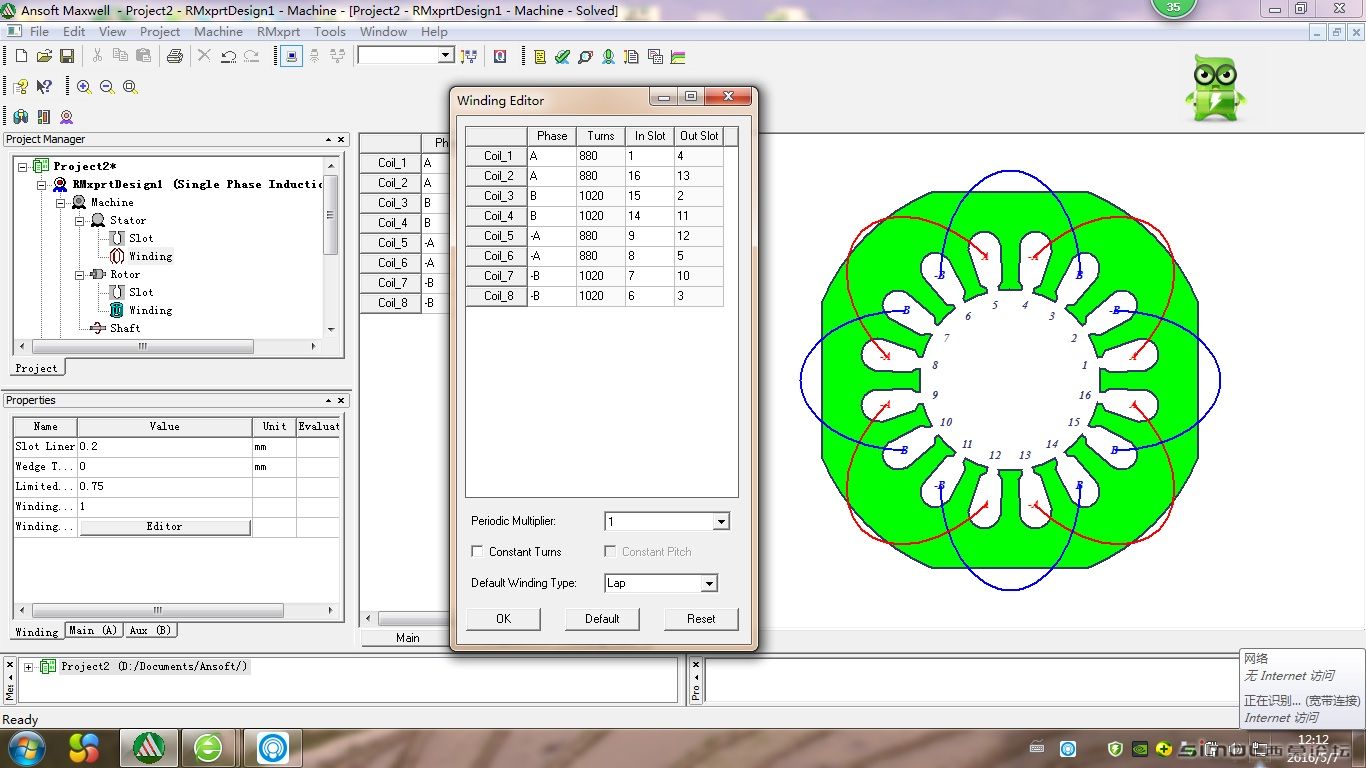Click the Undo arrow toolbar icon
The width and height of the screenshot is (1366, 768).
pos(228,56)
